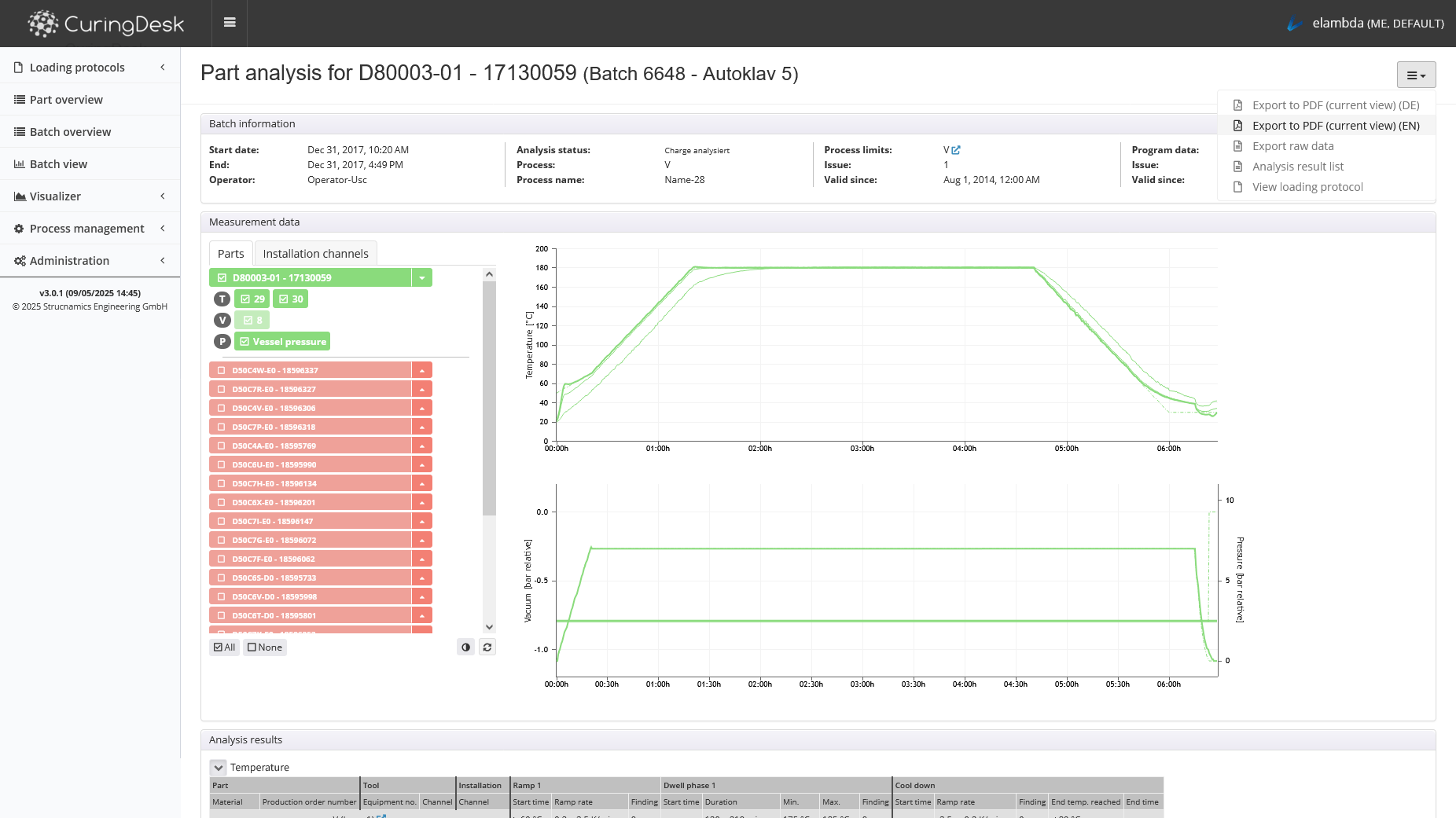
Task: Click the V vacuum channel badge
Action: [222, 321]
